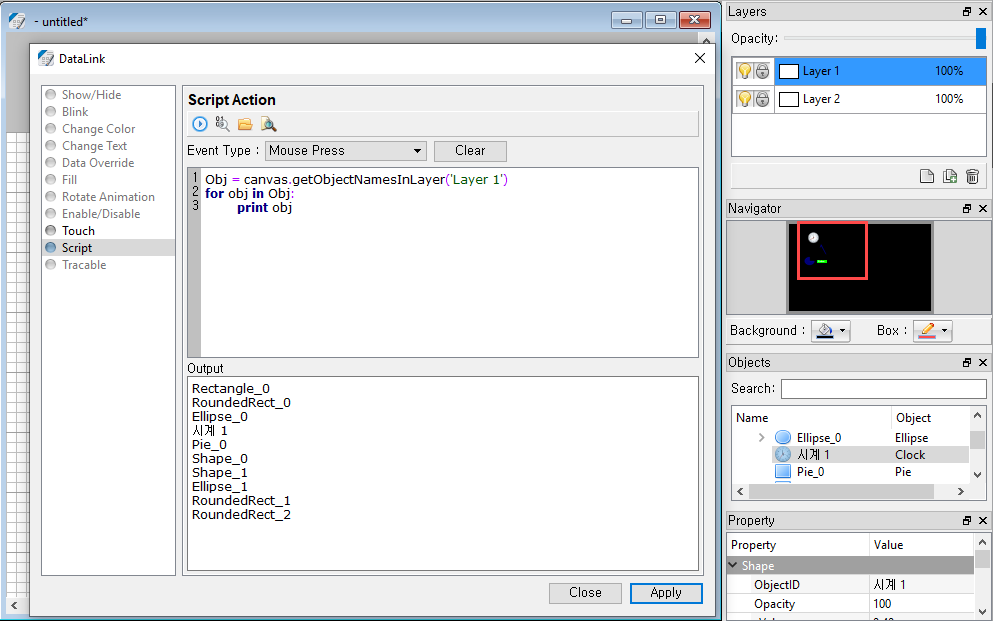Click the binary search magnifier toolbar icon
The height and width of the screenshot is (621, 993).
(x=222, y=124)
